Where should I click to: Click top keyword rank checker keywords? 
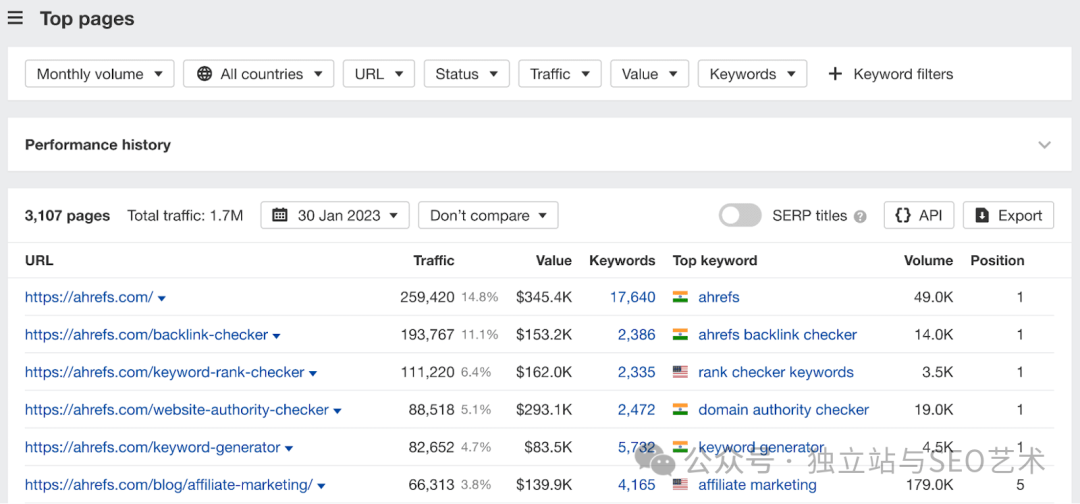pos(776,372)
